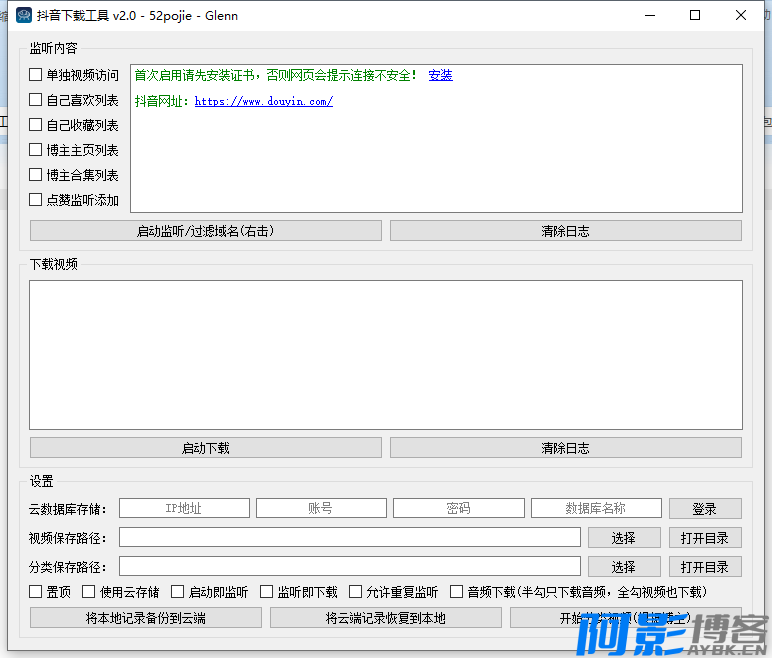Open the https://www.douyin.com/ link
Viewport: 772px width, 658px height.
(264, 101)
